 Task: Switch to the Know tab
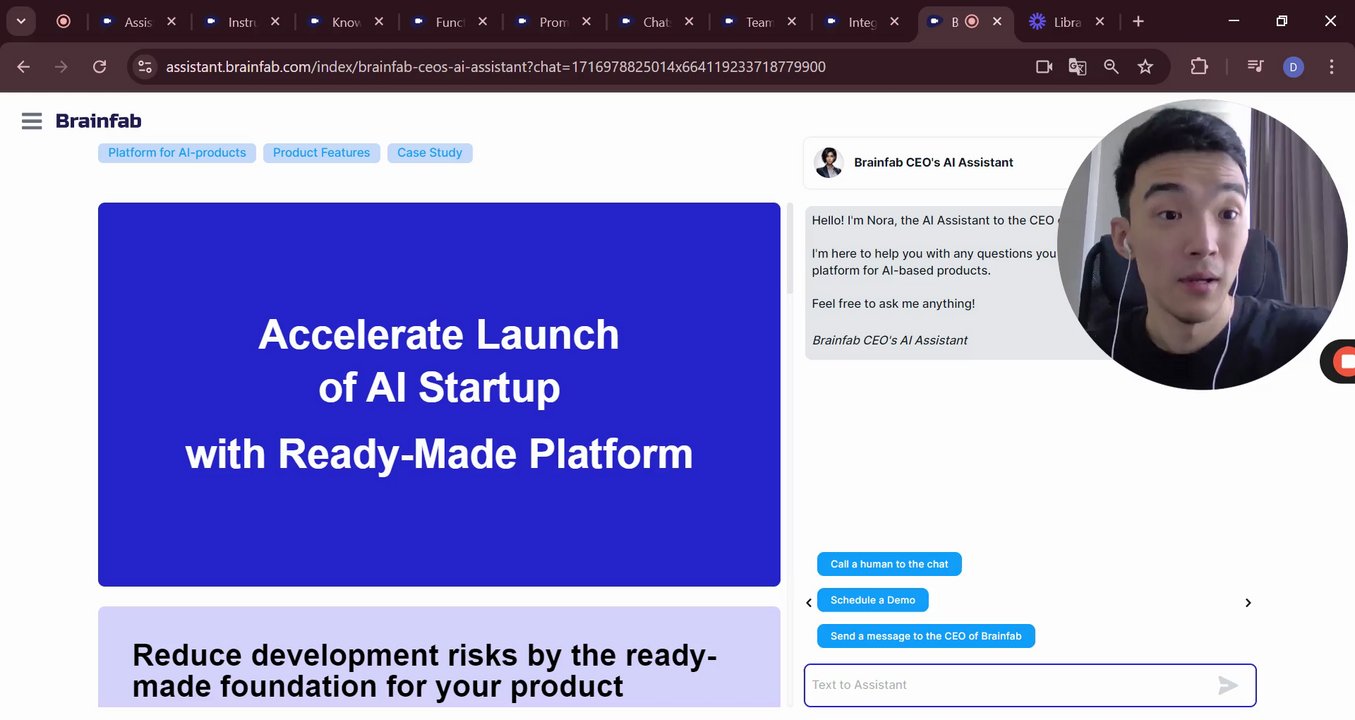[x=345, y=22]
